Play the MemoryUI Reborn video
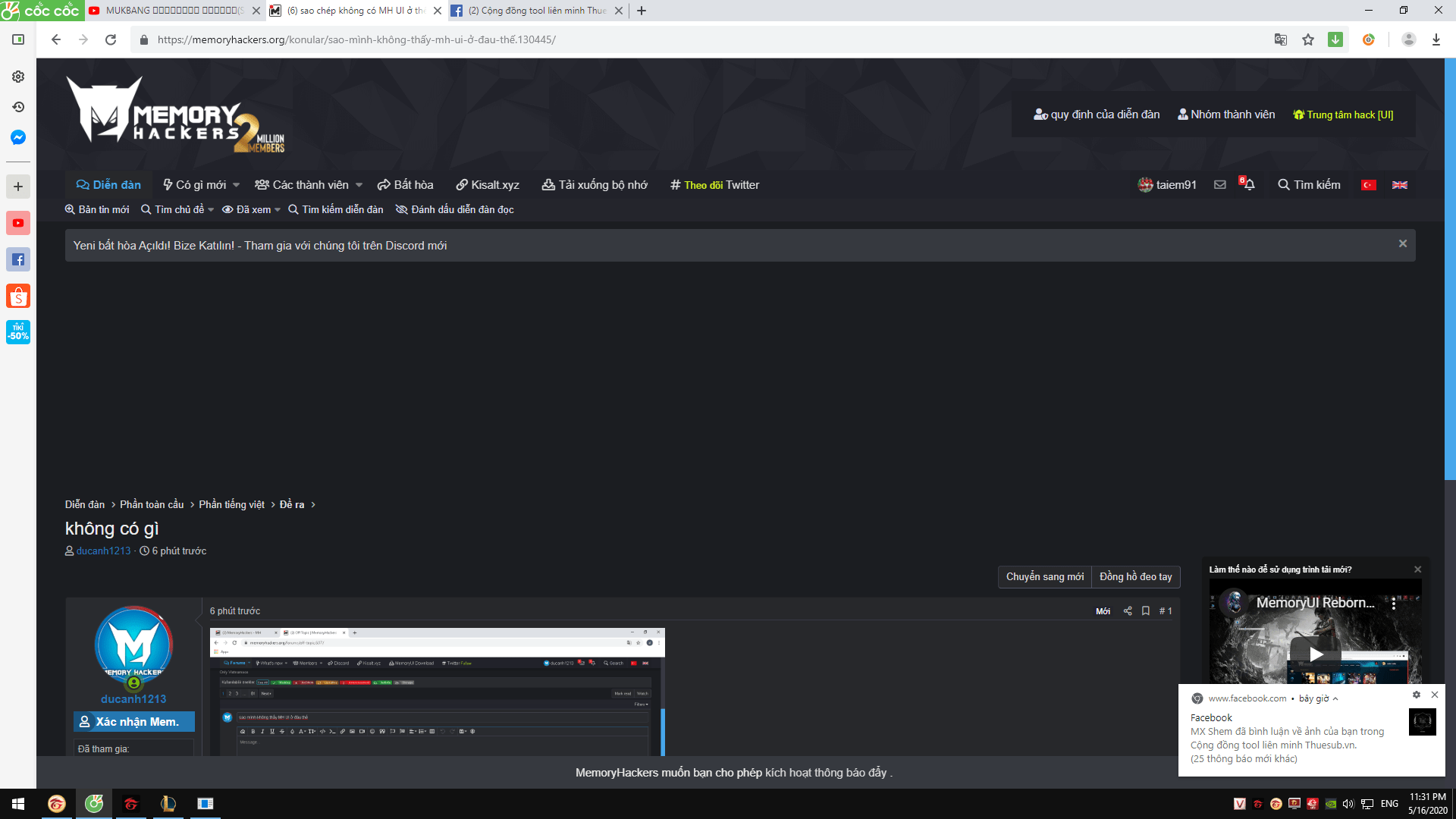Image resolution: width=1456 pixels, height=819 pixels. pos(1316,654)
